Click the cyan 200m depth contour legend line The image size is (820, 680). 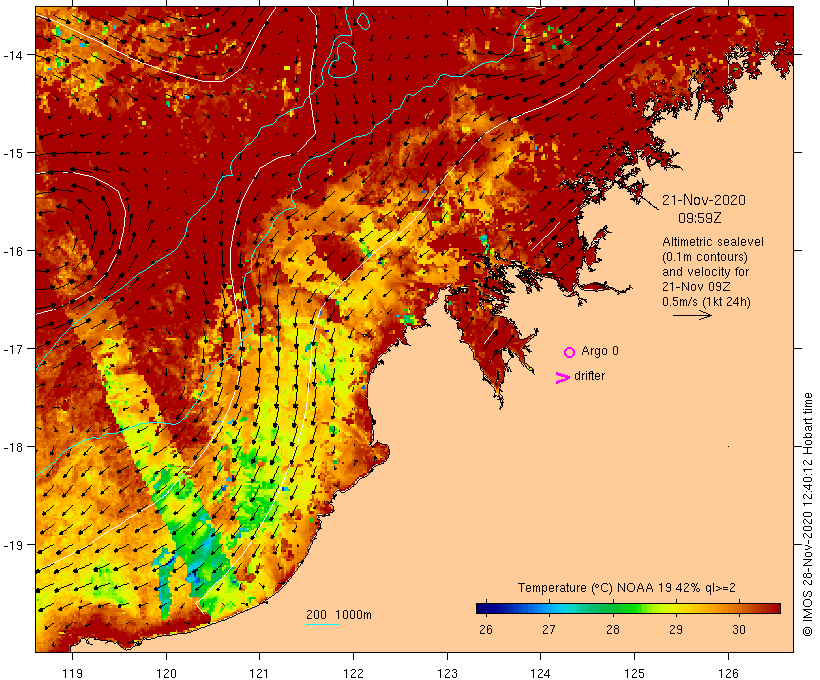click(x=323, y=624)
